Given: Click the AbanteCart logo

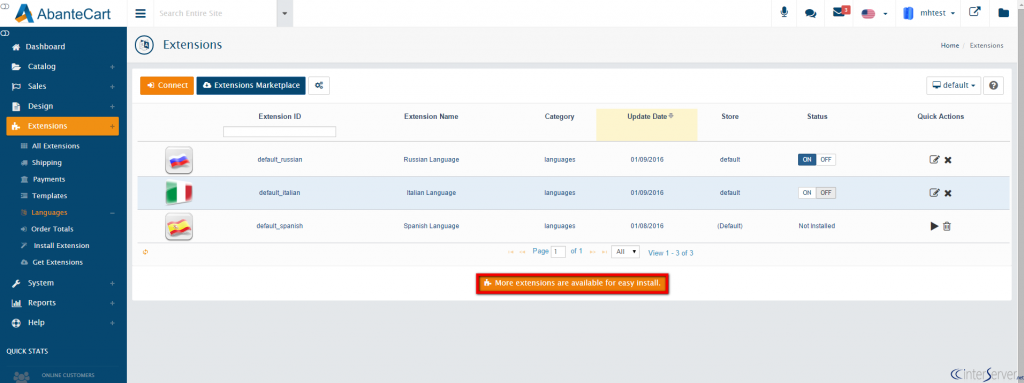Looking at the screenshot, I should (x=63, y=13).
